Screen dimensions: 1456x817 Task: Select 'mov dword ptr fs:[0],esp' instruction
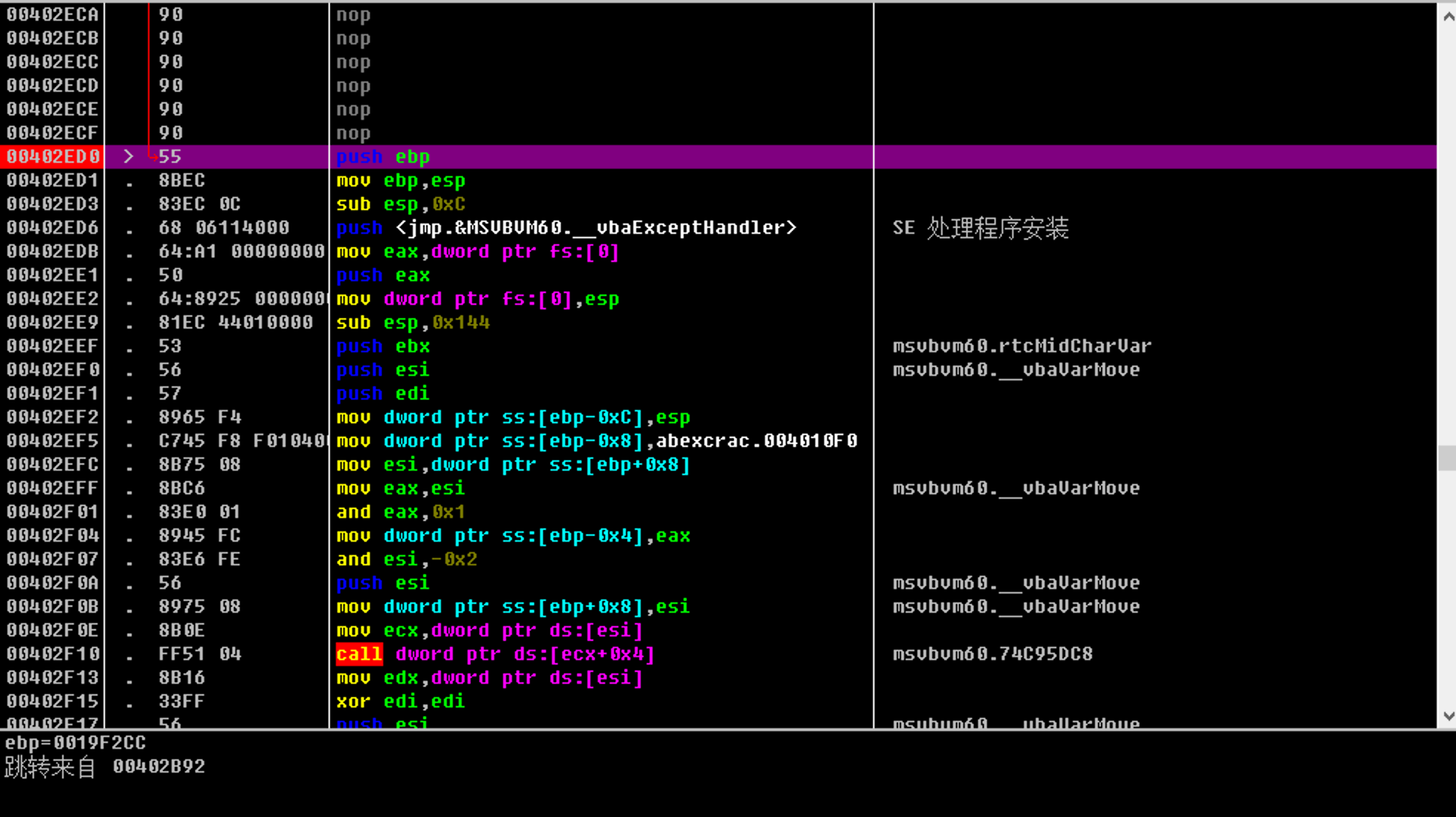pyautogui.click(x=477, y=299)
